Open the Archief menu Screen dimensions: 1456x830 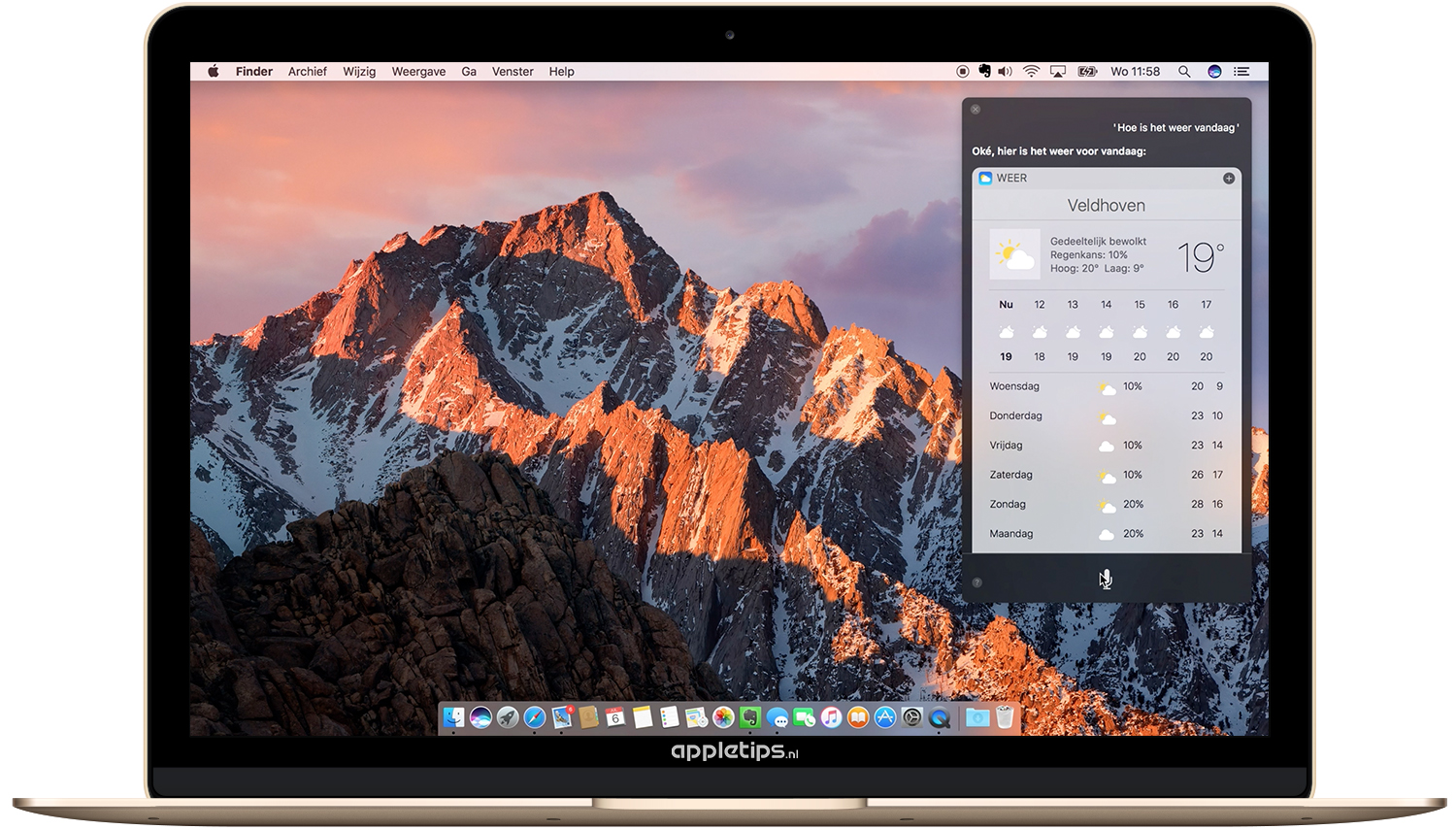coord(307,72)
